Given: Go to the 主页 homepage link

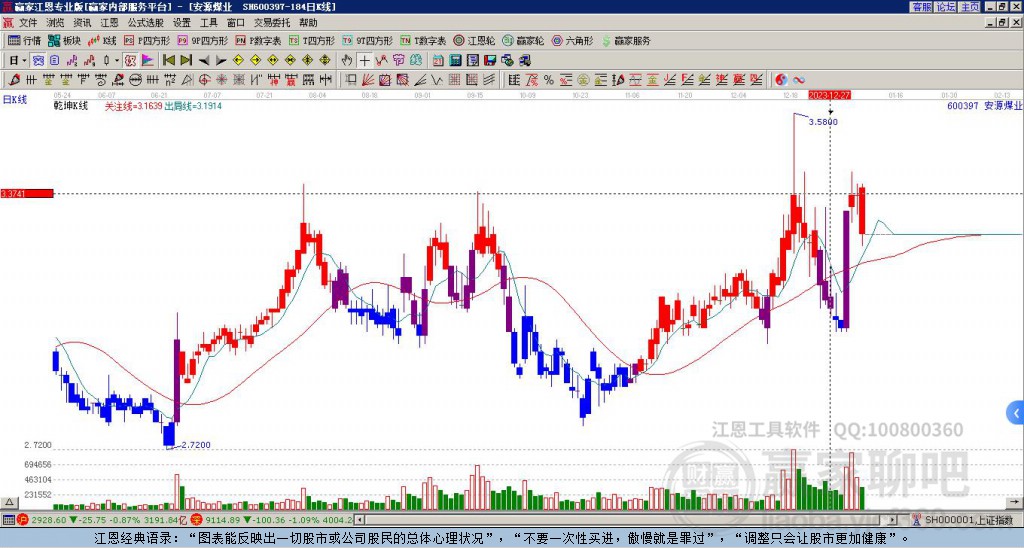Looking at the screenshot, I should 969,7.
